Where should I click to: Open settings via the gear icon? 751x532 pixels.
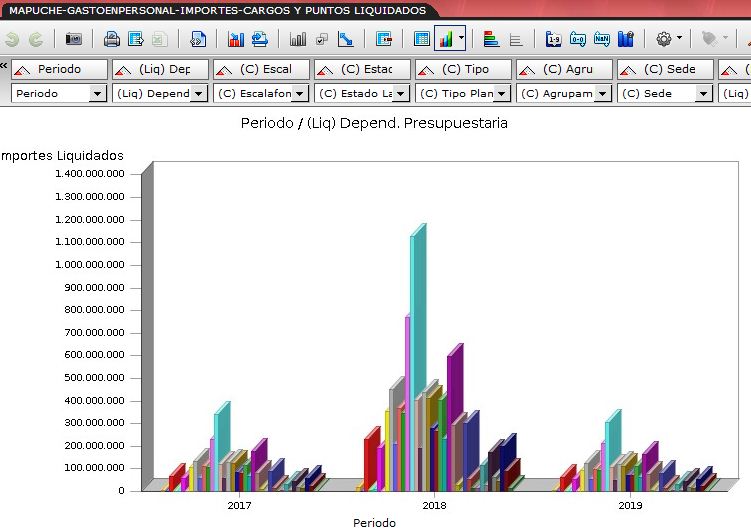663,39
